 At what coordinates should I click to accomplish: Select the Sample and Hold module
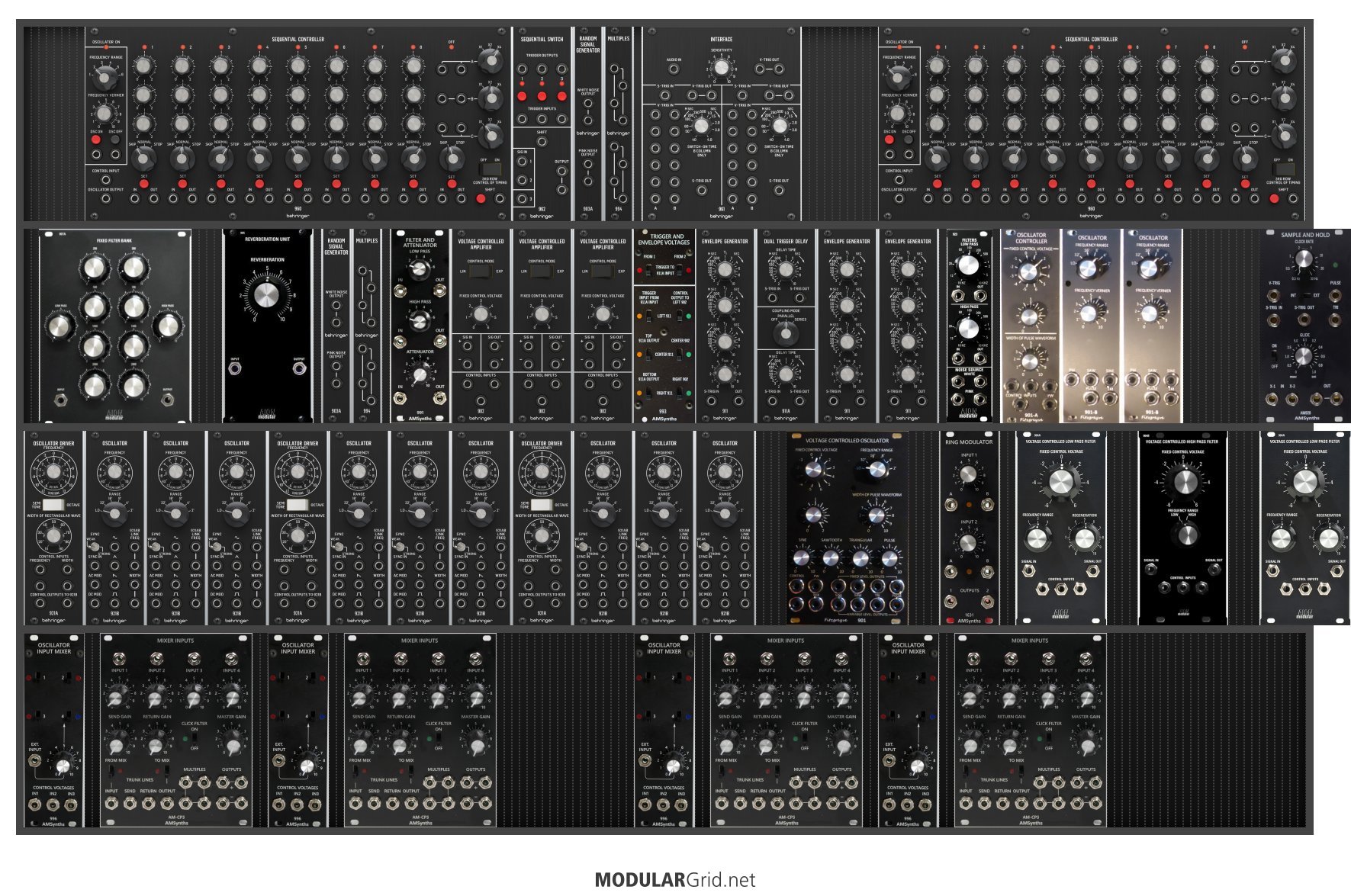coord(1304,326)
